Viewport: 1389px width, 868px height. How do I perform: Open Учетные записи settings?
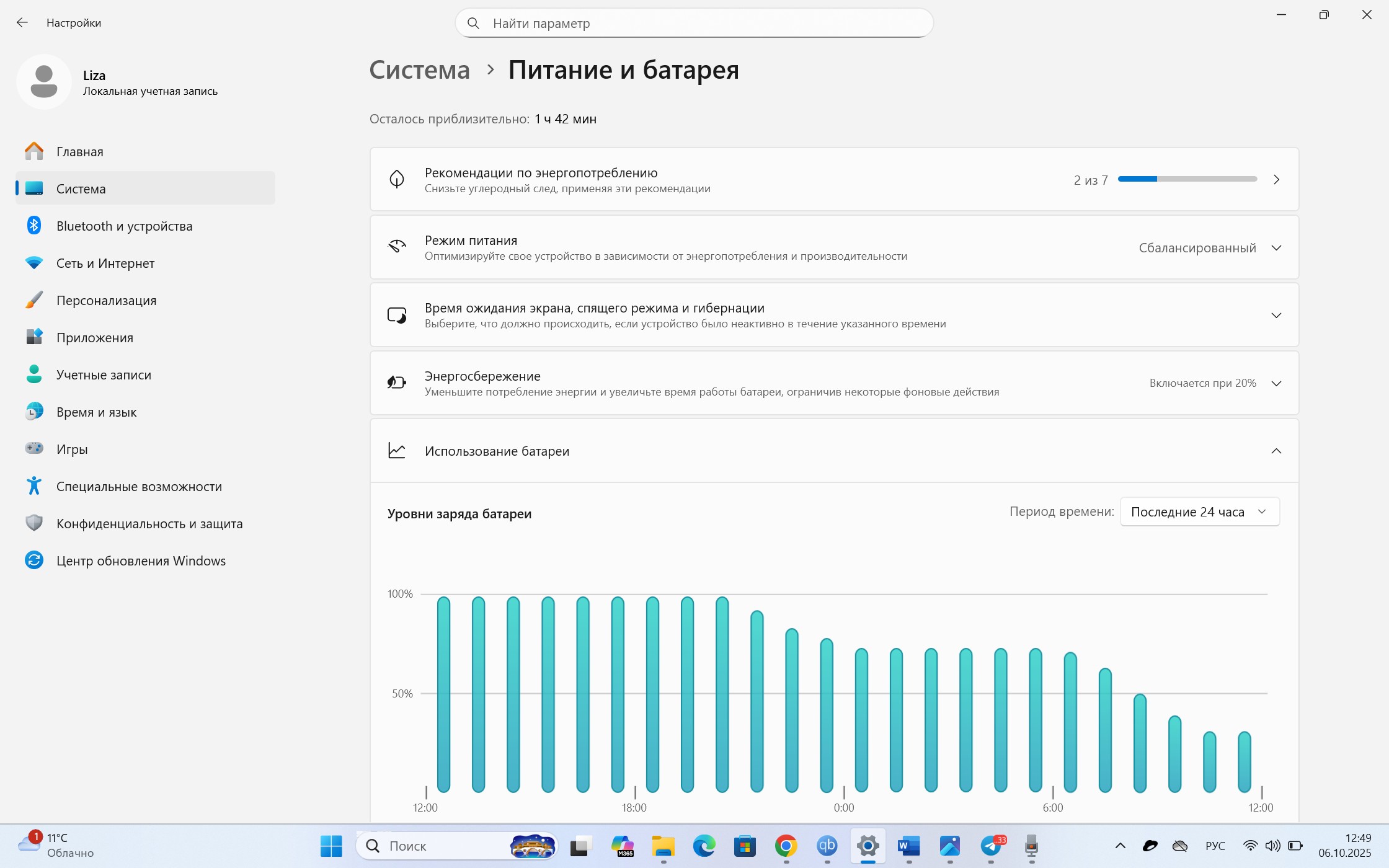click(x=145, y=374)
